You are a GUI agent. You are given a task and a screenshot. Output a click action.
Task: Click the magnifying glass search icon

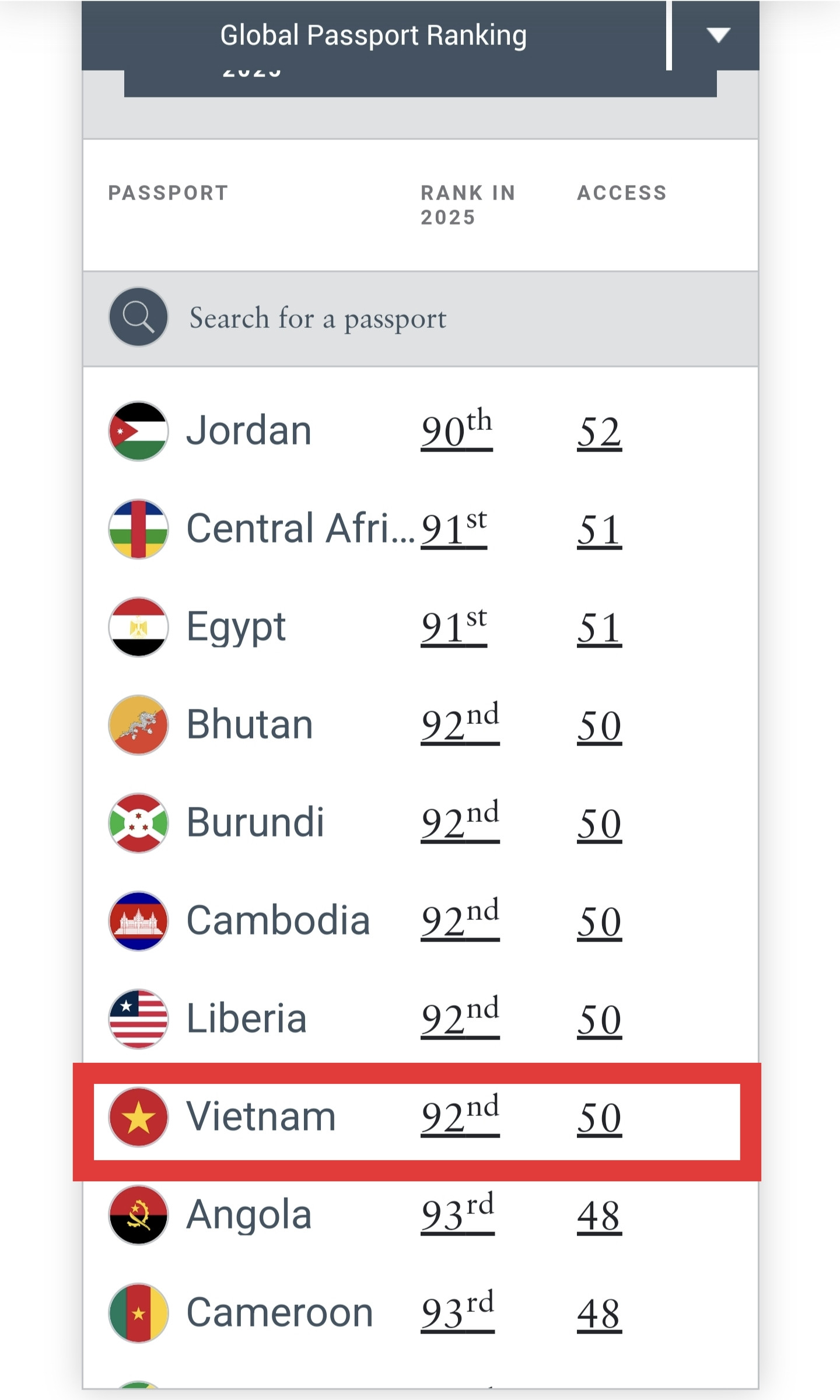click(138, 317)
